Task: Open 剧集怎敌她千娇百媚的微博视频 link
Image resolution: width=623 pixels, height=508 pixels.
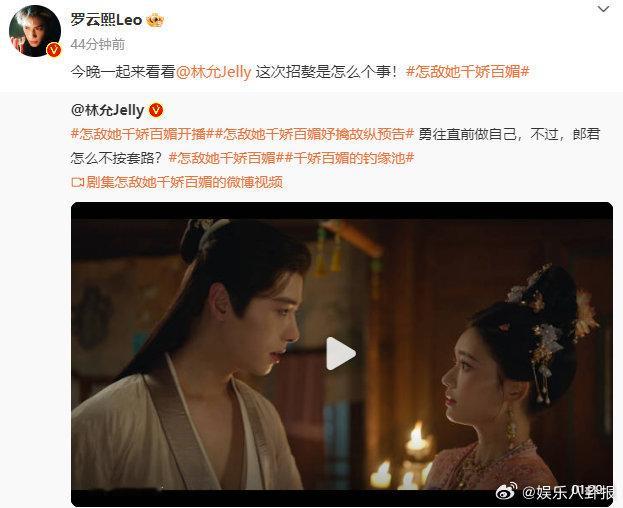Action: 184,182
